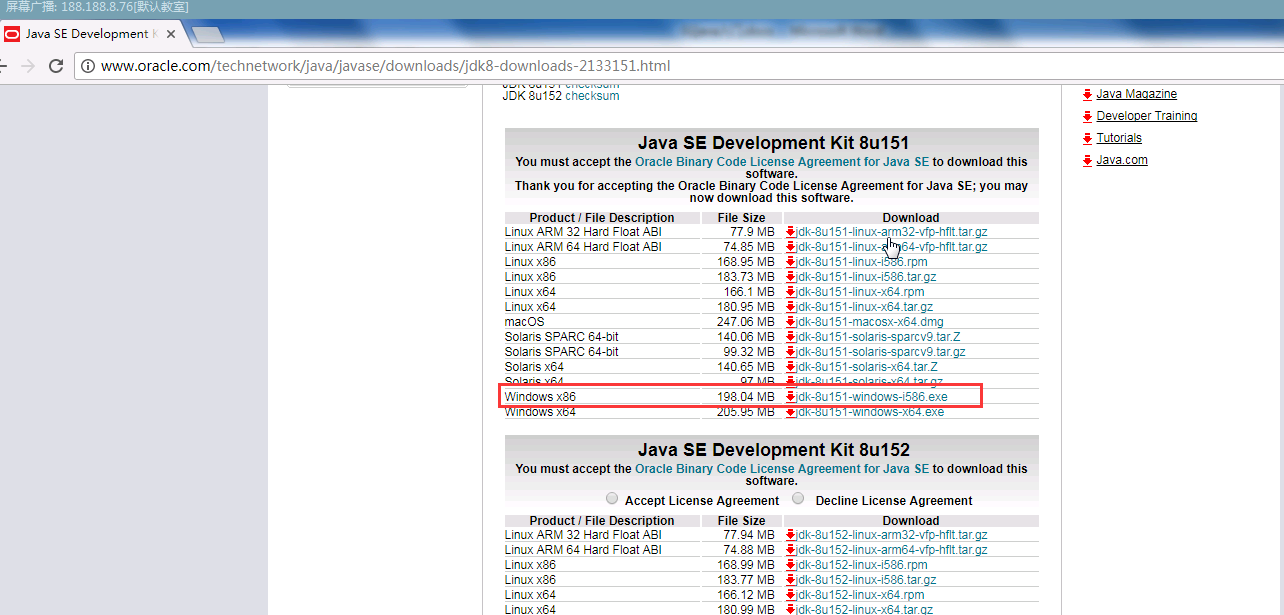Click the arrow icon beside Developer Training
The width and height of the screenshot is (1284, 615).
coord(1087,116)
